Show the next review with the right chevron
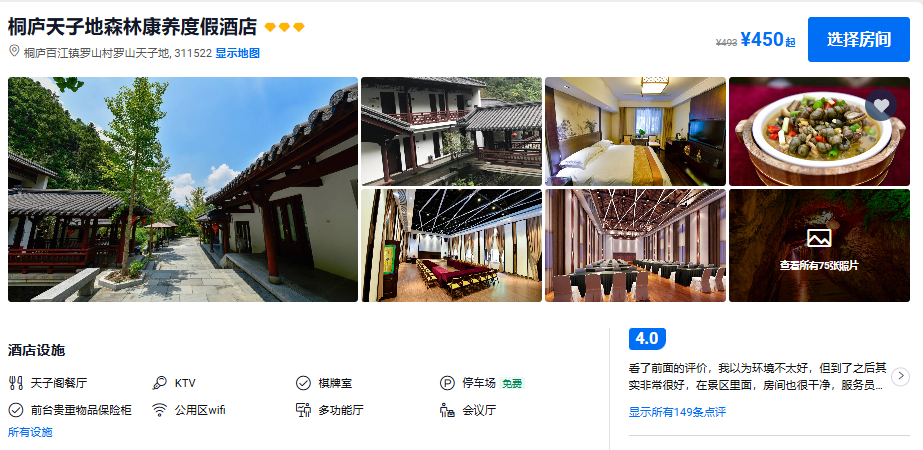 click(901, 376)
